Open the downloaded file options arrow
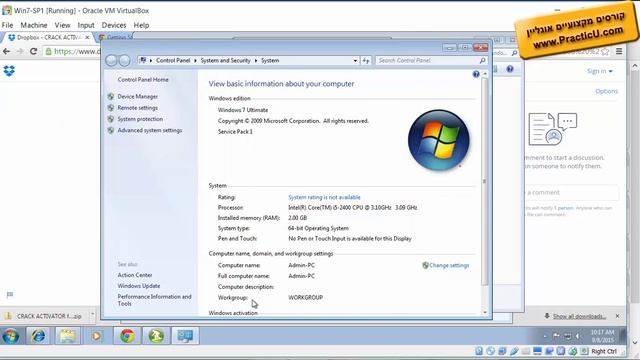This screenshot has width=640, height=360. [92, 315]
